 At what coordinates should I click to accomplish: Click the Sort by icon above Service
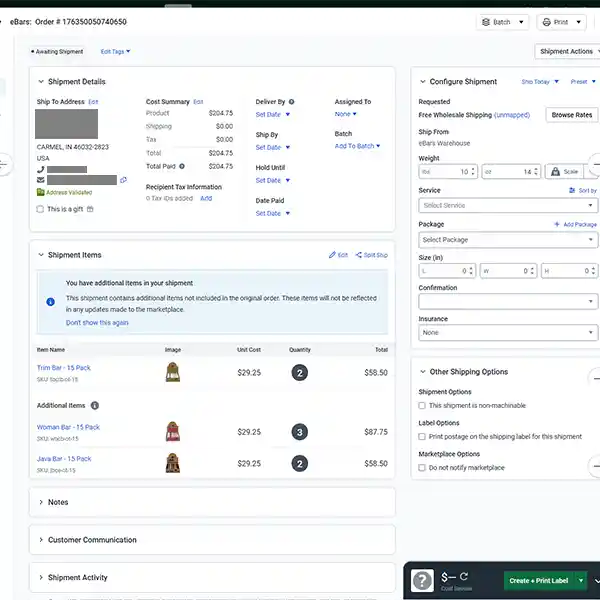point(572,190)
